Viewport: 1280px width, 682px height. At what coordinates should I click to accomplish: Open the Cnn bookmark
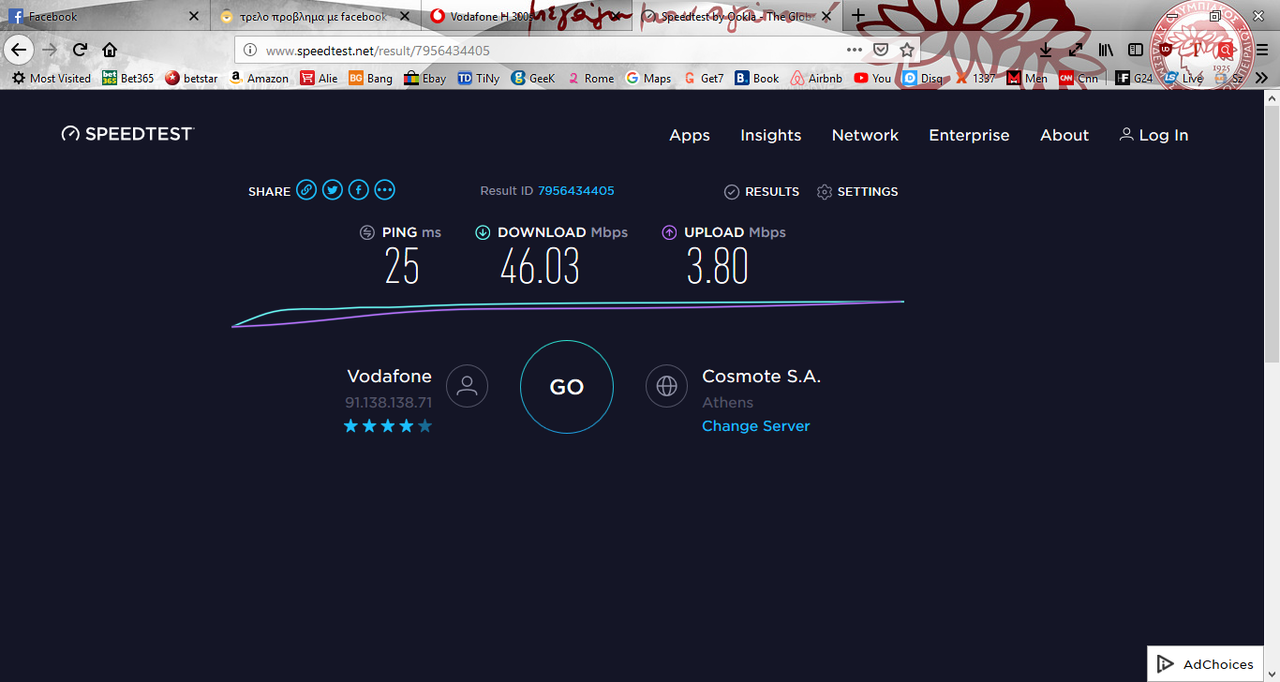point(1079,78)
